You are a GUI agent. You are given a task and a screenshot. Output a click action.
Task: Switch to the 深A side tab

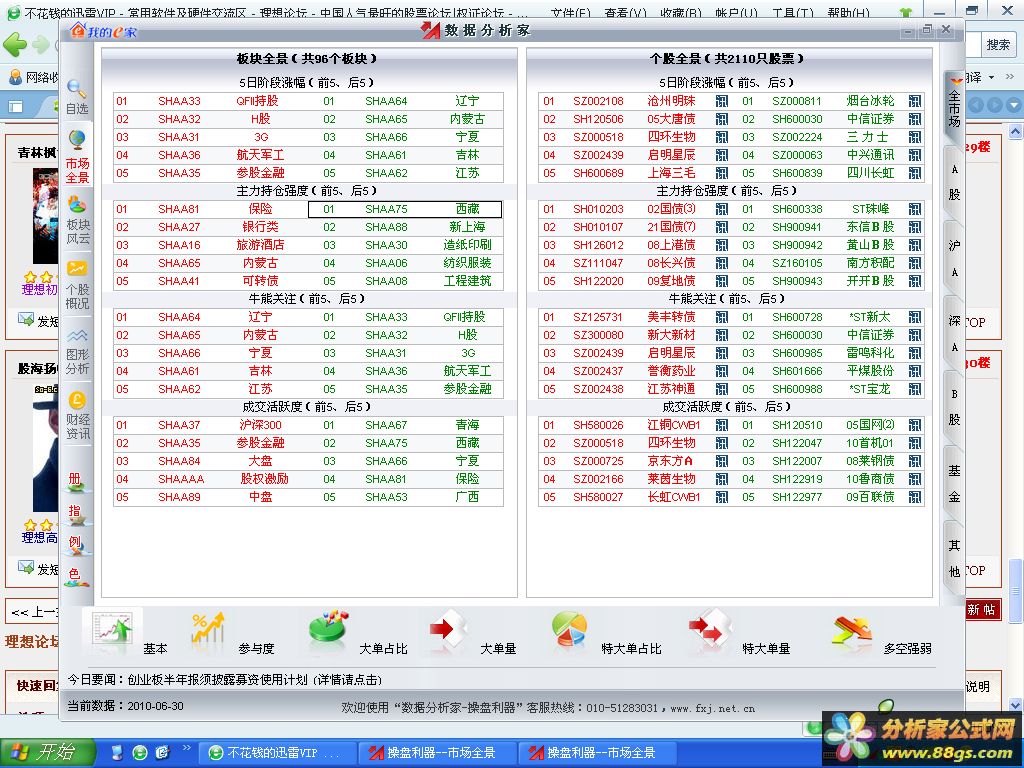tap(954, 333)
